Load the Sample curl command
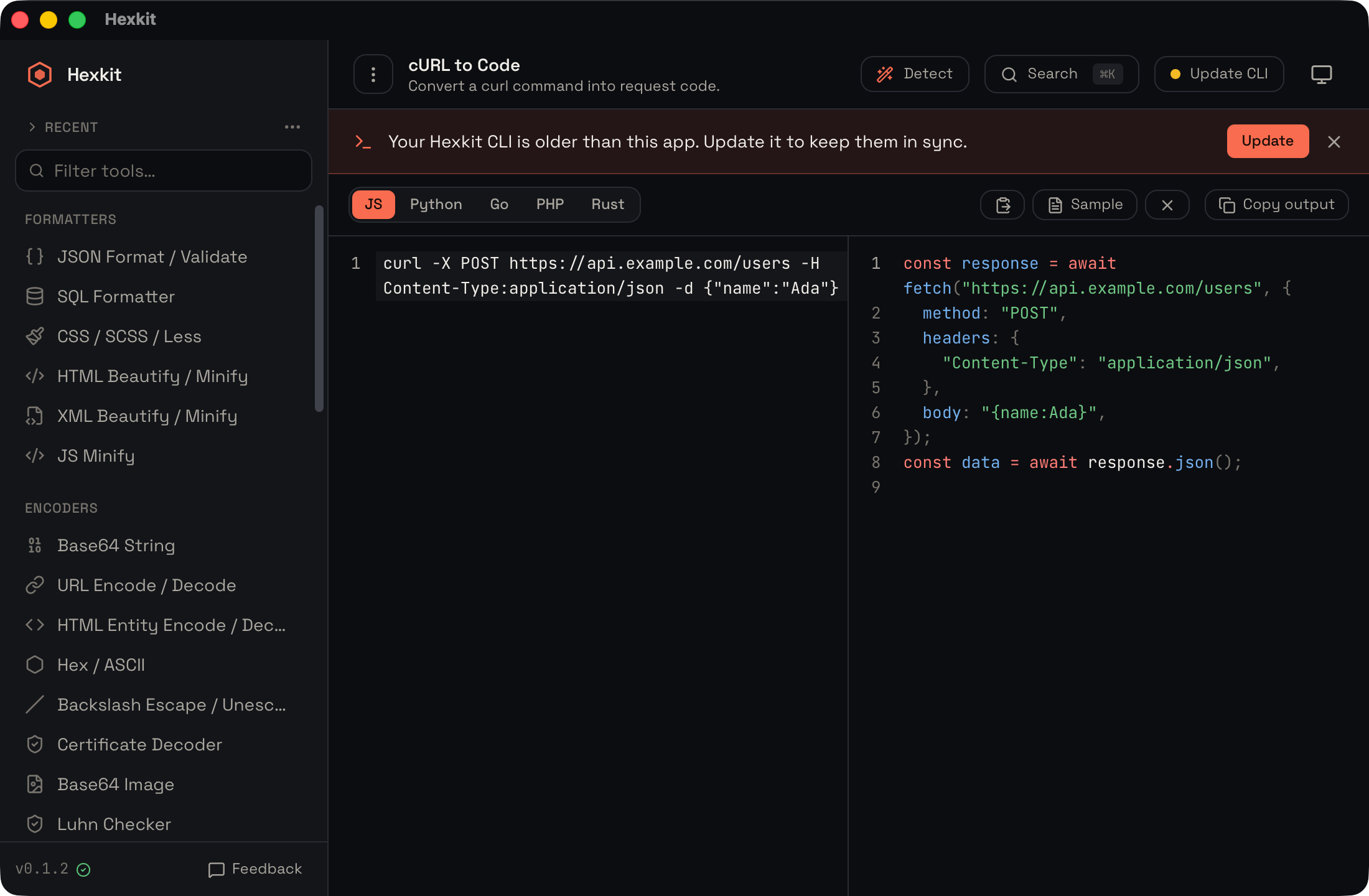This screenshot has height=896, width=1369. coord(1085,205)
